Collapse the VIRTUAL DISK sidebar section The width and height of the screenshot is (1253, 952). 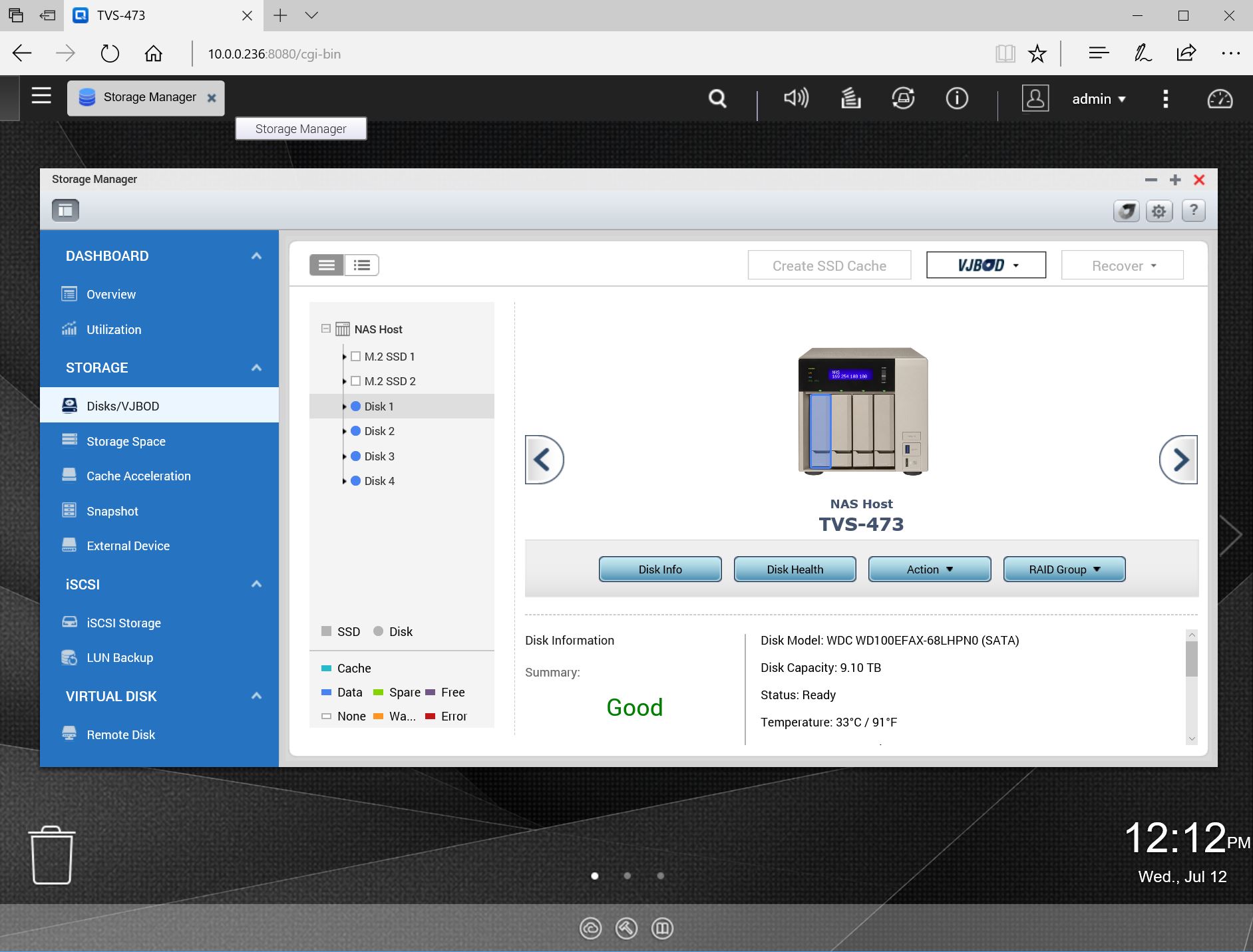coord(256,696)
